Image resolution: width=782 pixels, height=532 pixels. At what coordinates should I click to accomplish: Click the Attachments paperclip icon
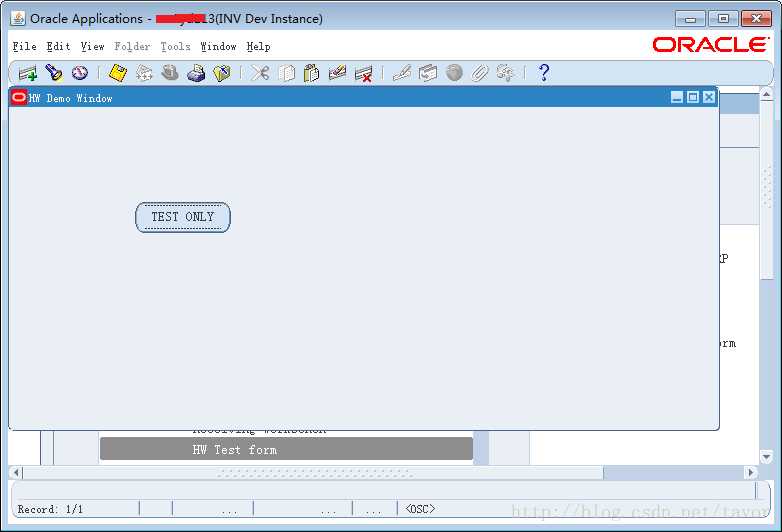[x=480, y=73]
